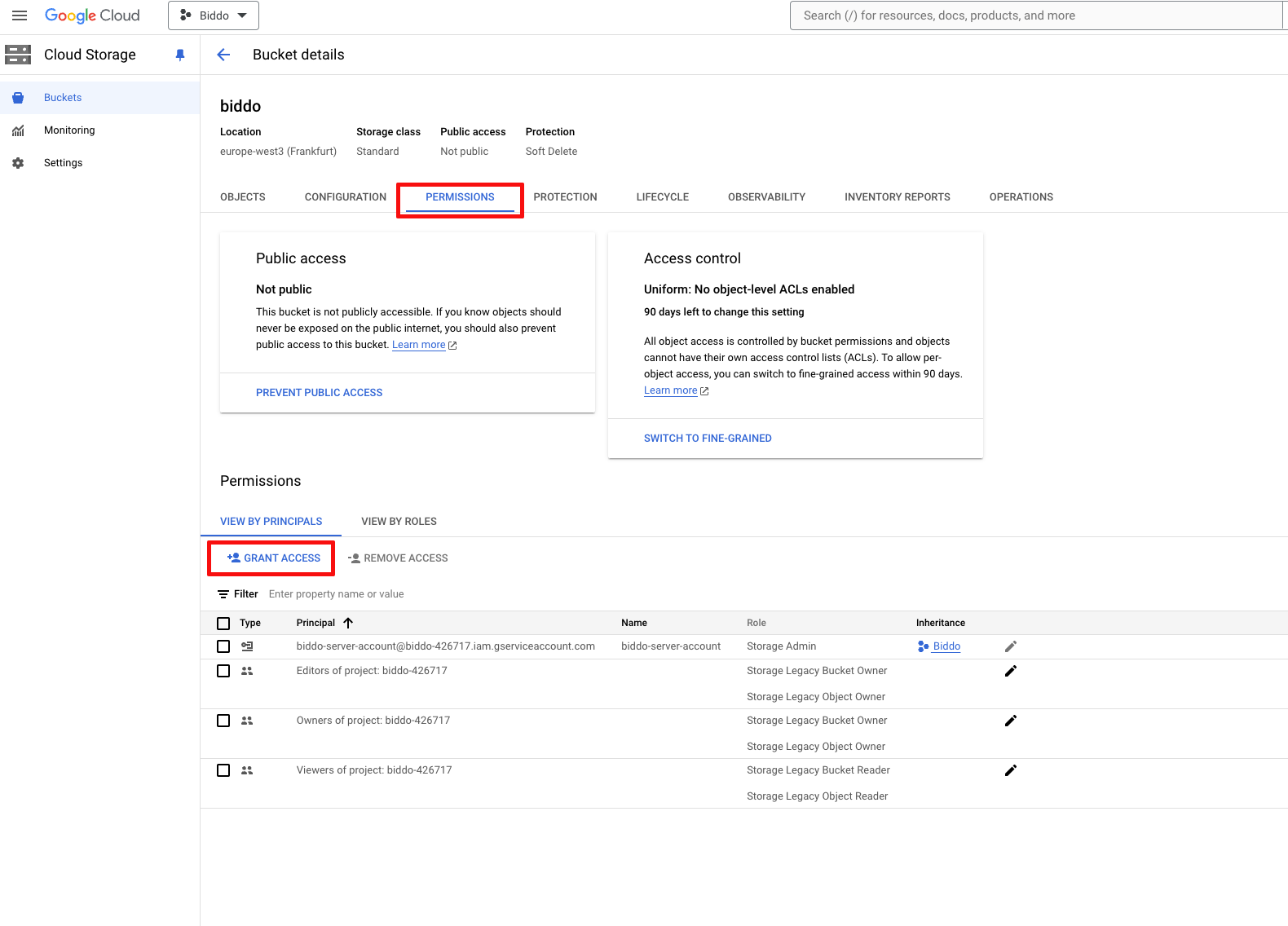Click the Buckets icon in the sidebar
Image resolution: width=1288 pixels, height=926 pixels.
point(18,98)
